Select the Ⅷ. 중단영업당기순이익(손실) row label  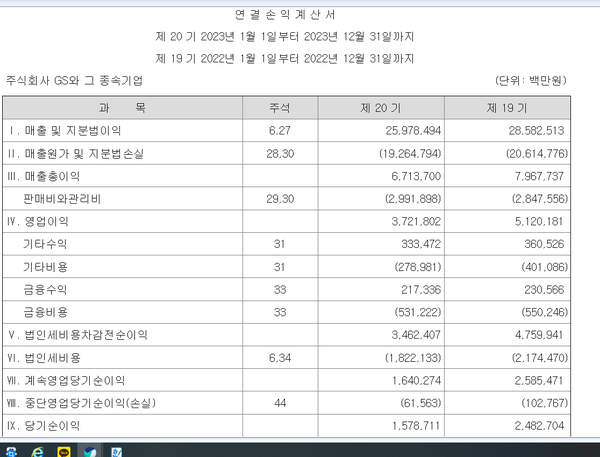[81, 403]
